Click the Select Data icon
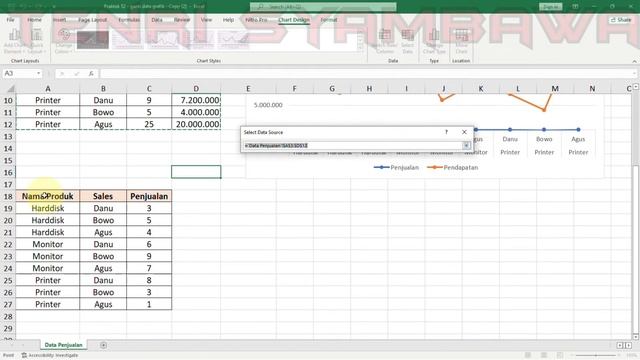 coord(407,40)
